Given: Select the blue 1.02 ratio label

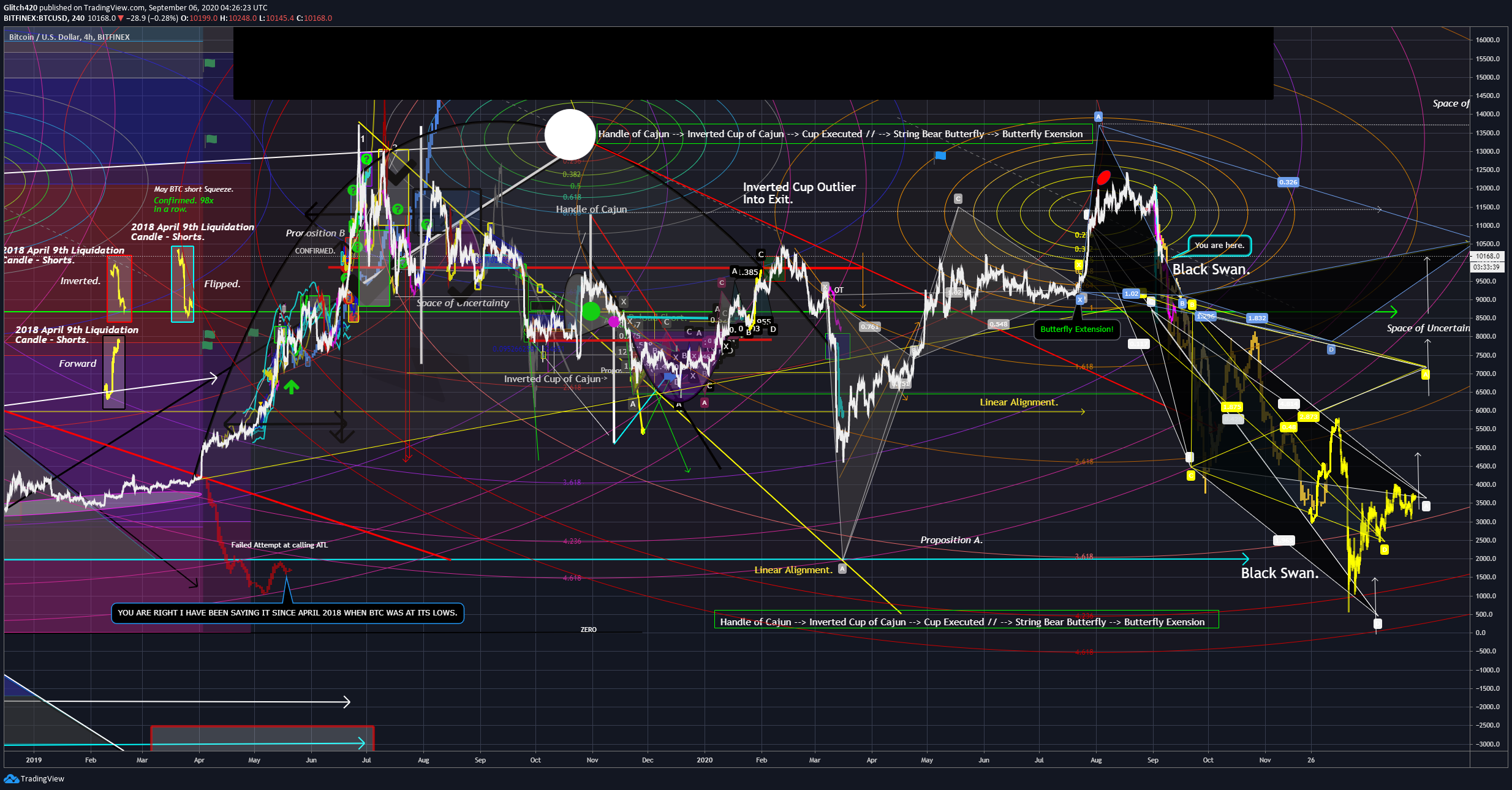Looking at the screenshot, I should coord(1132,293).
